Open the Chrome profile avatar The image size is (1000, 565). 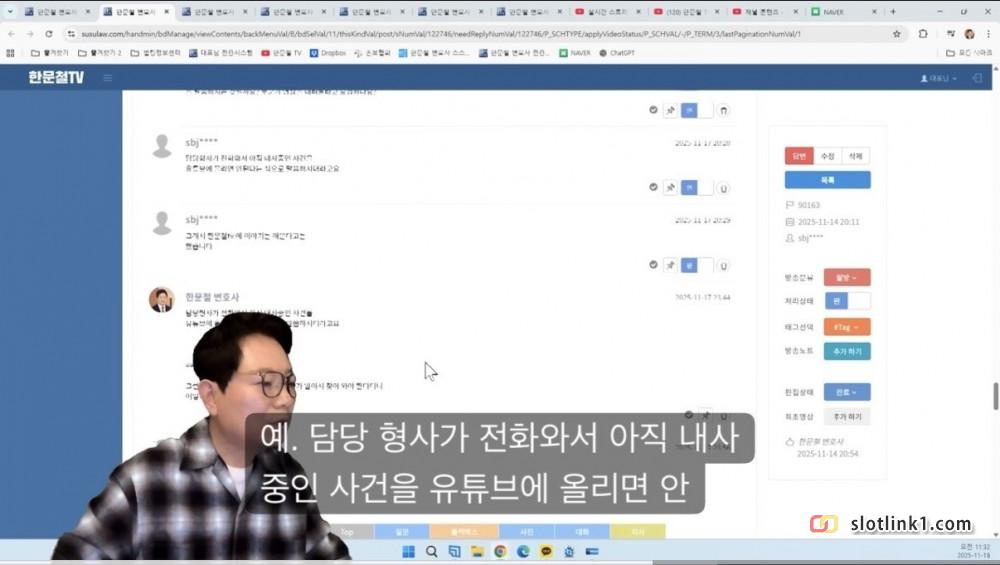[969, 34]
